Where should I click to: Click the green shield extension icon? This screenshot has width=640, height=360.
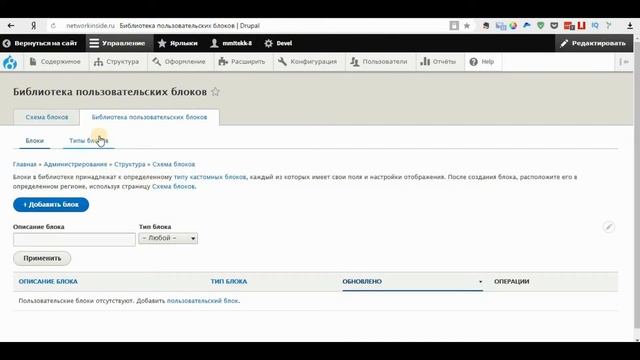pyautogui.click(x=540, y=26)
